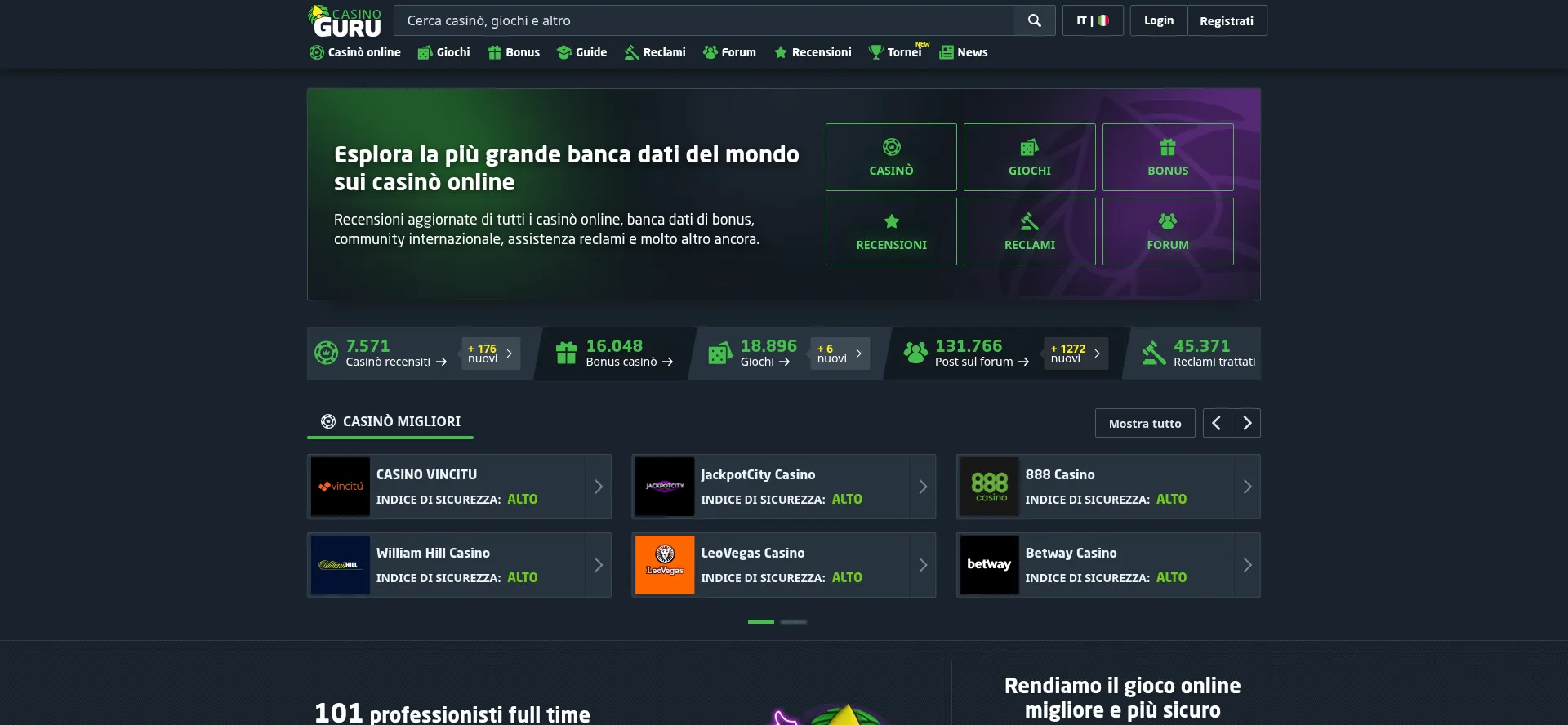Viewport: 1568px width, 725px height.
Task: Select first carousel page indicator
Action: pos(761,622)
